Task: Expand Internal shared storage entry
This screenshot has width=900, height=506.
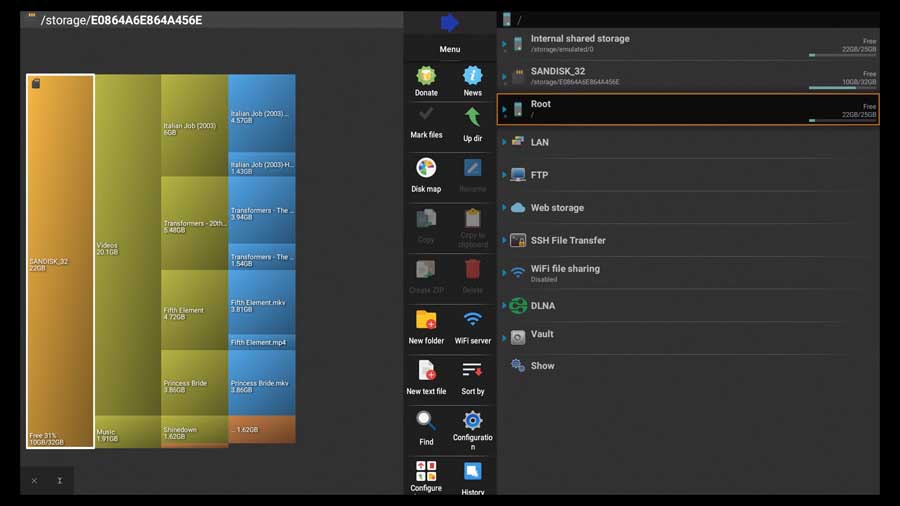Action: [x=504, y=44]
